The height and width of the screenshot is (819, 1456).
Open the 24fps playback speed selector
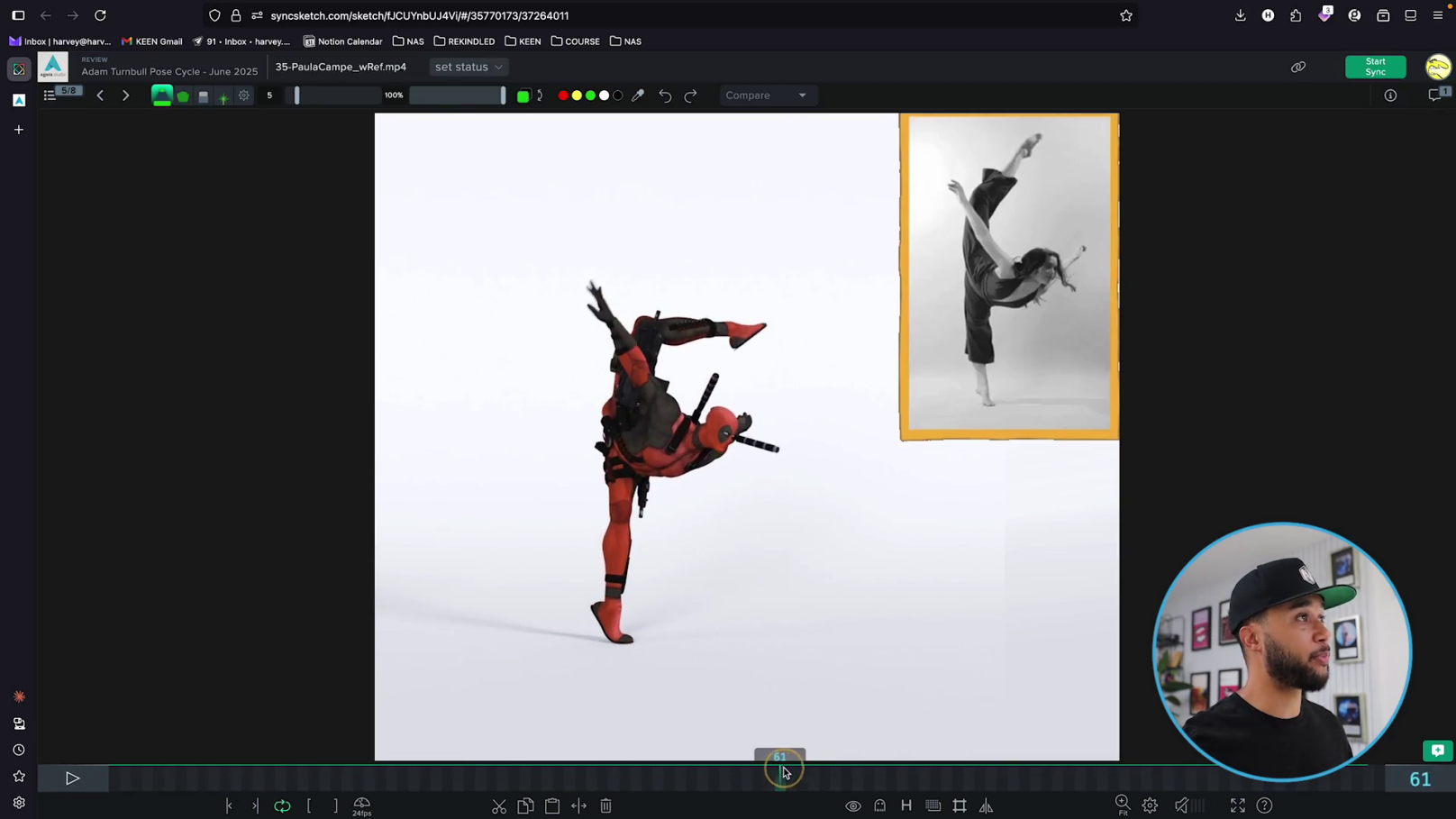pos(362,805)
